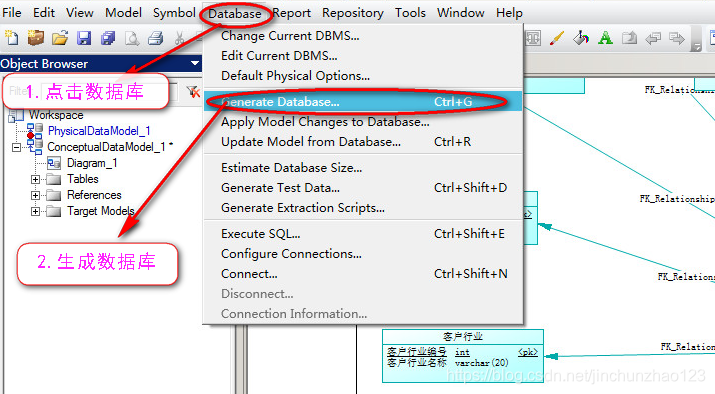Choose Generate Extraction Scripts entry
715x394 pixels.
(x=363, y=208)
